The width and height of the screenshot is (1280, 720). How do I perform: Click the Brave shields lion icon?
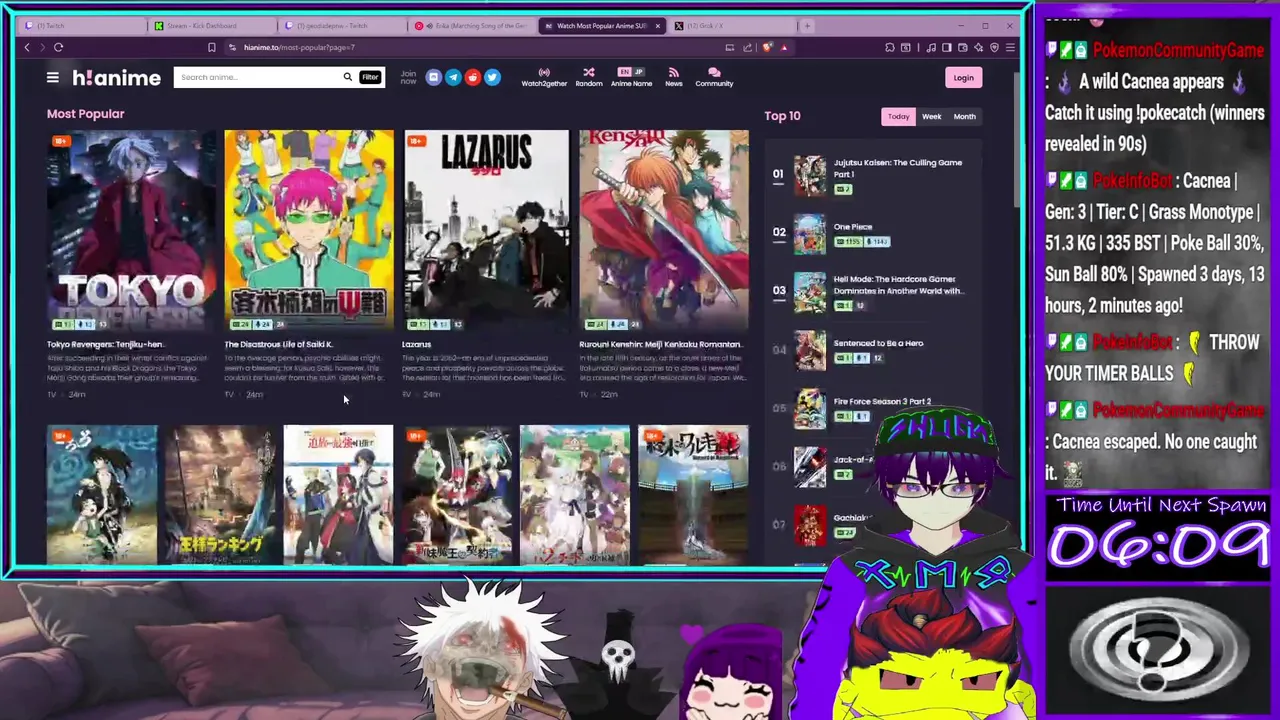[x=767, y=47]
